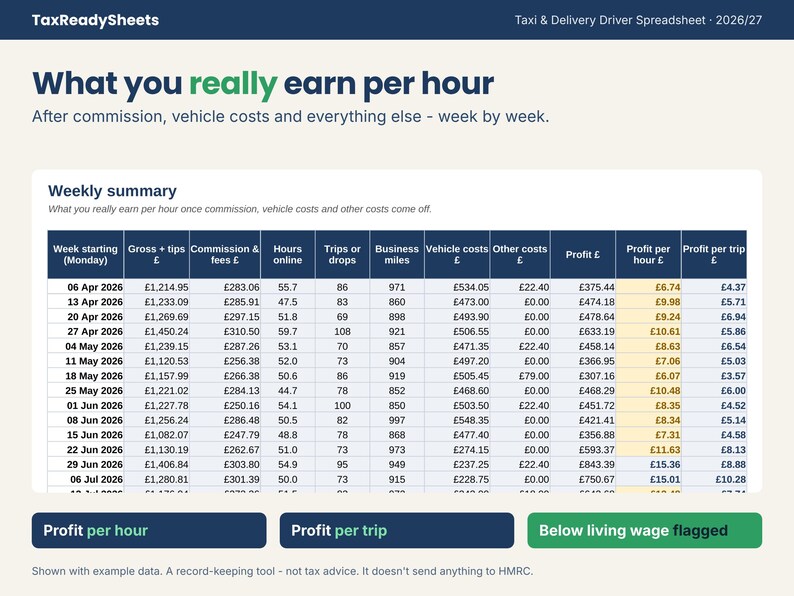The image size is (794, 596).
Task: Select the Profit per trip £ column header
Action: (714, 254)
